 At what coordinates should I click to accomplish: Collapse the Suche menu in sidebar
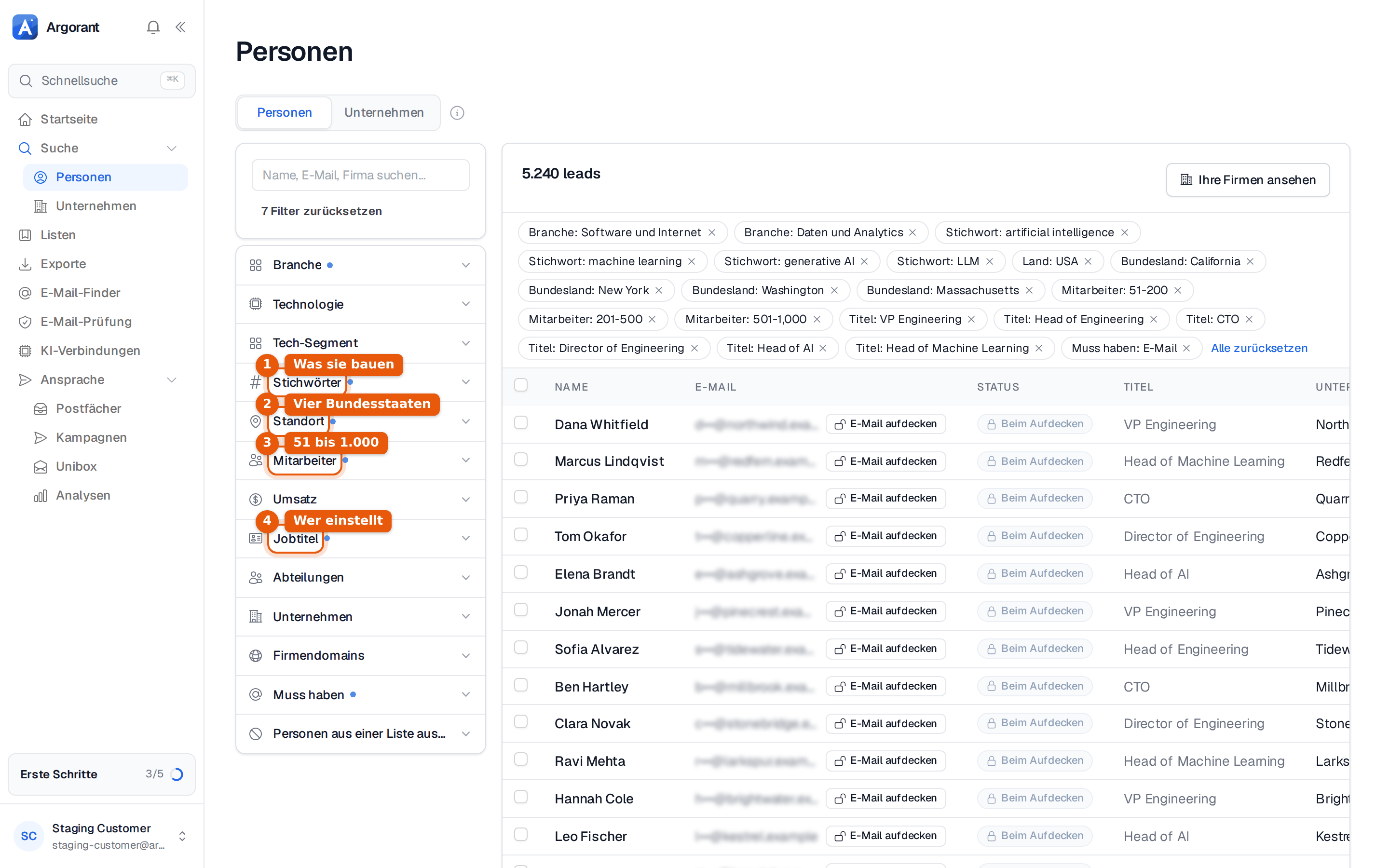171,148
